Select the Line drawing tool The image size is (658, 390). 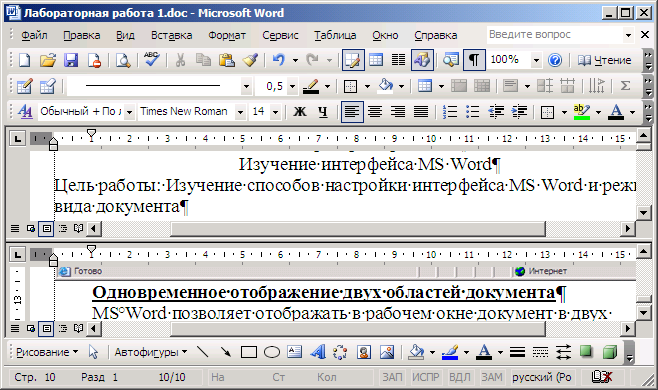[x=203, y=352]
